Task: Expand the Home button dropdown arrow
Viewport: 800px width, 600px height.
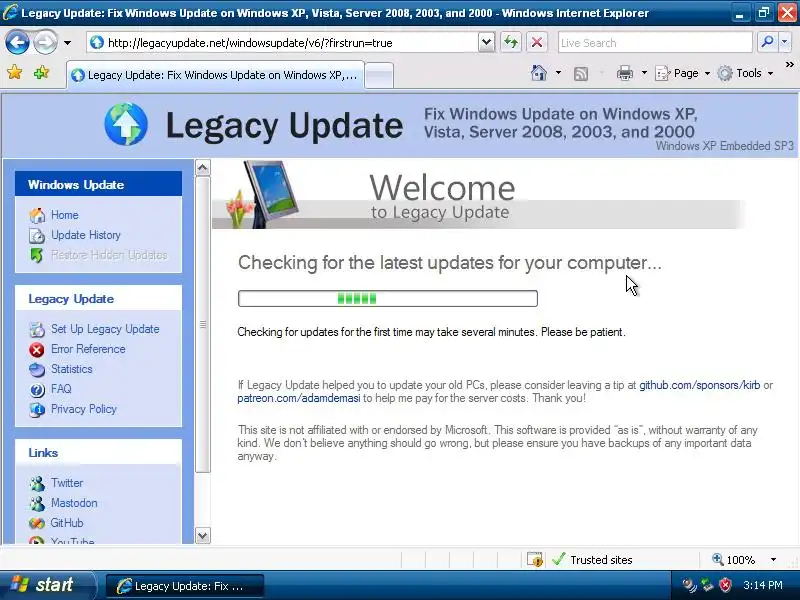Action: 558,73
